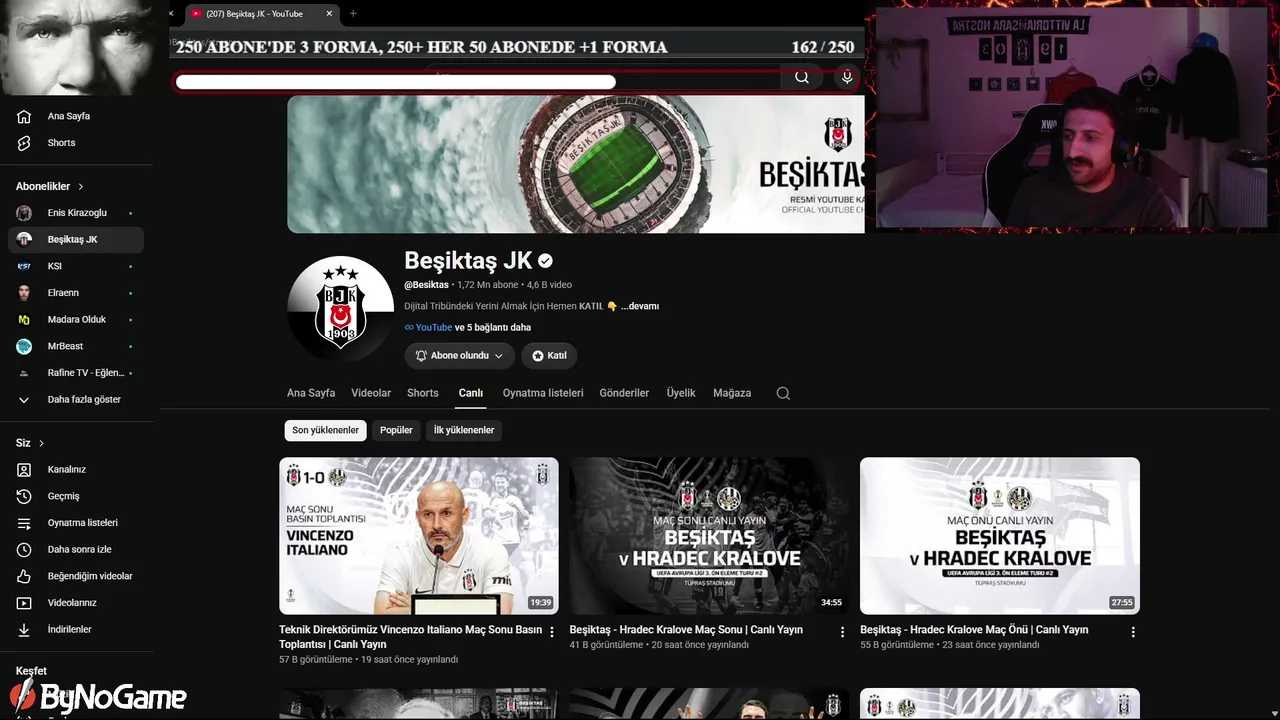Expand the Abonelikler section
1280x720 pixels.
tap(50, 187)
